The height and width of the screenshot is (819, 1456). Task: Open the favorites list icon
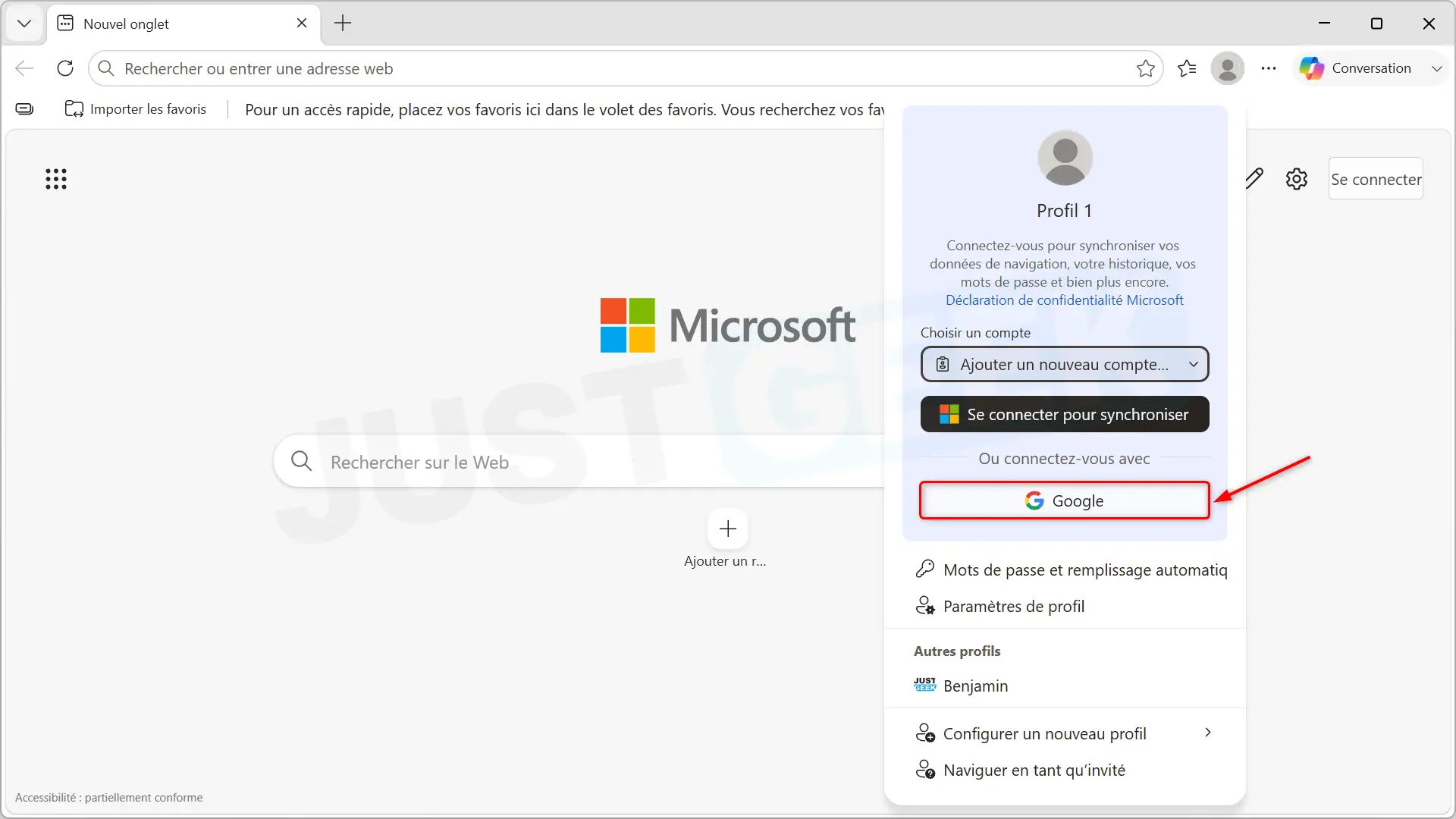[1187, 68]
